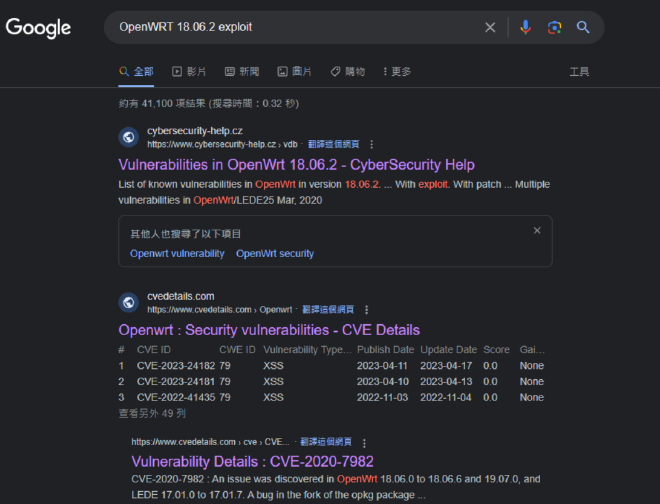
Task: Click the CVE-2022-41435 table cell
Action: click(x=176, y=397)
